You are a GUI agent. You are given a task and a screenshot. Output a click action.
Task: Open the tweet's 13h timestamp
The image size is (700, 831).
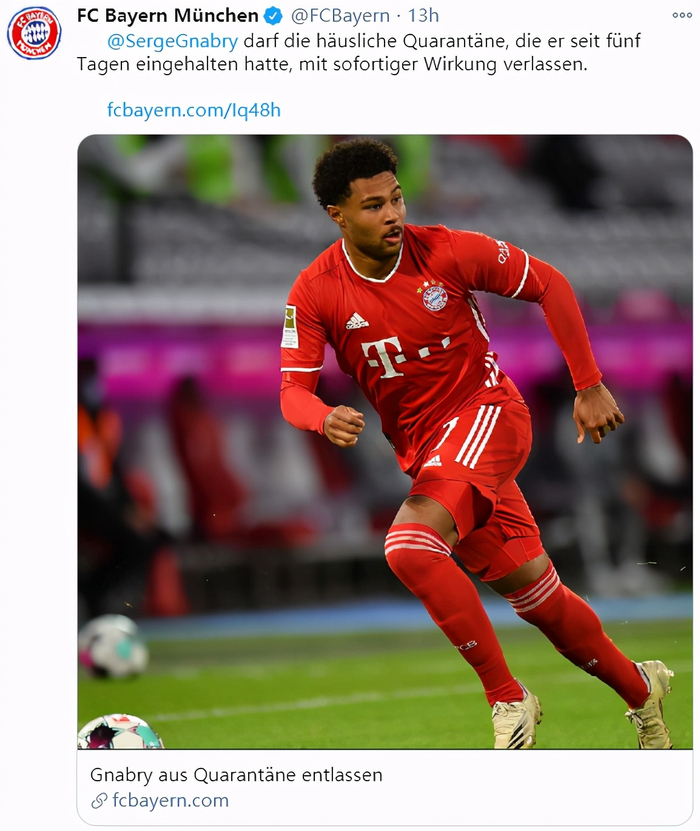[423, 16]
